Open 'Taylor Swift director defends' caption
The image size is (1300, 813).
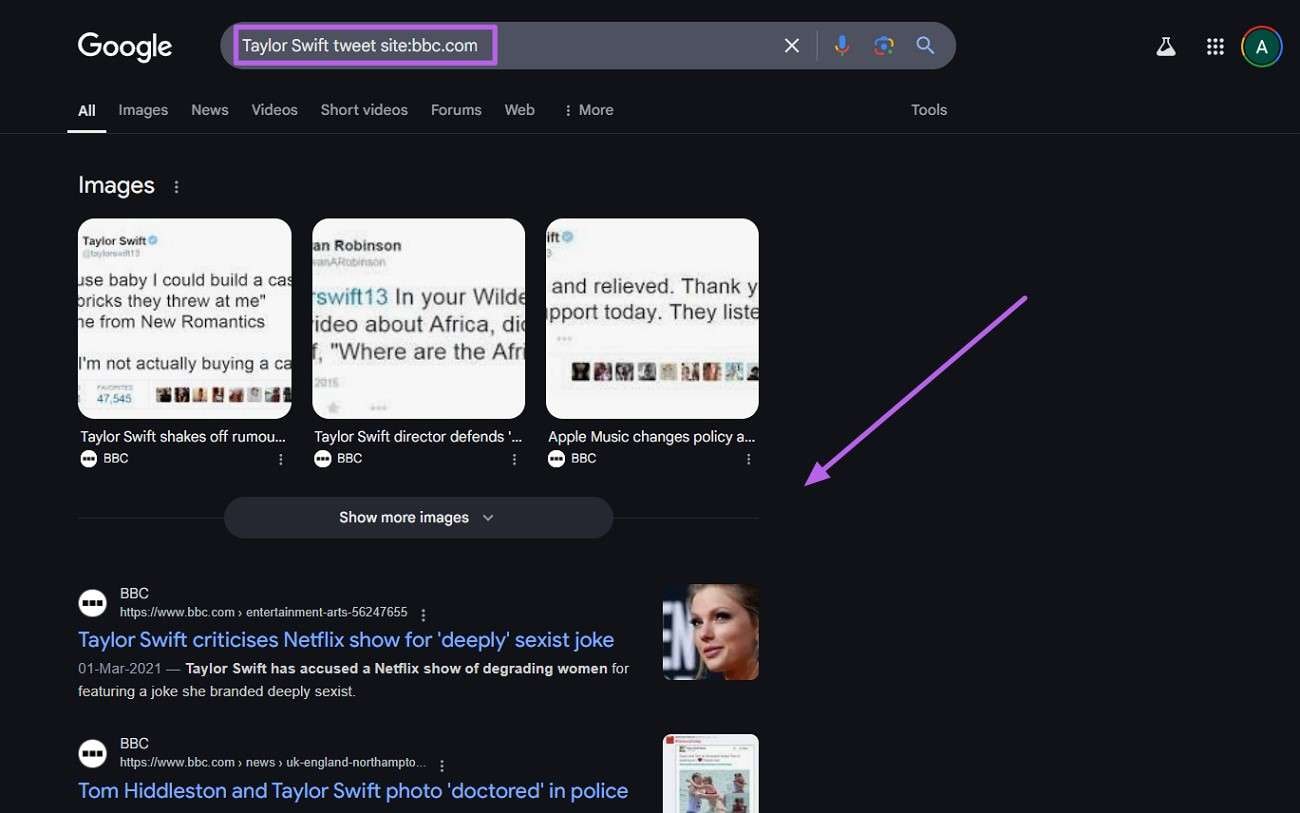pyautogui.click(x=418, y=437)
